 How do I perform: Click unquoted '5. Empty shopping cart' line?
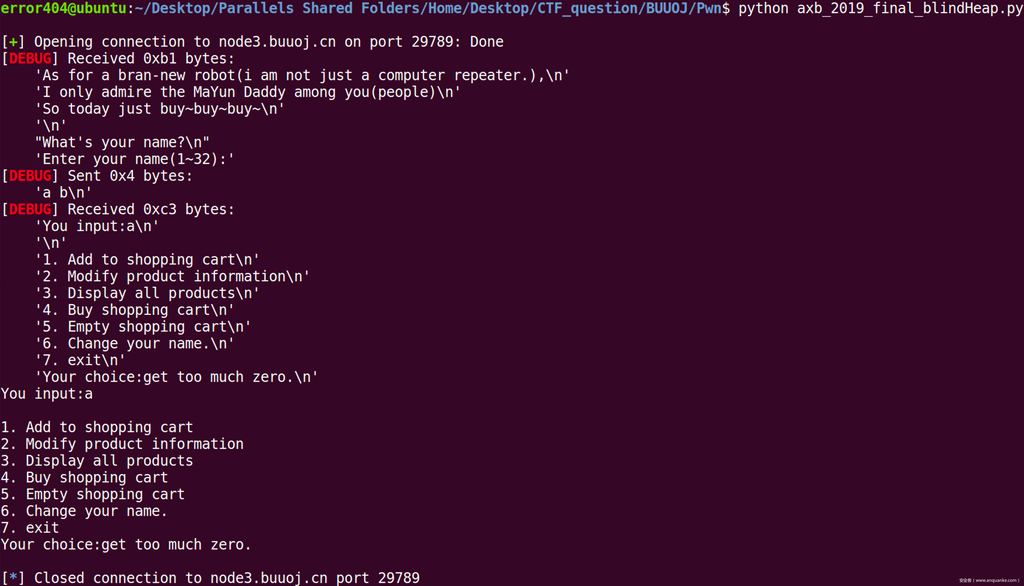93,494
